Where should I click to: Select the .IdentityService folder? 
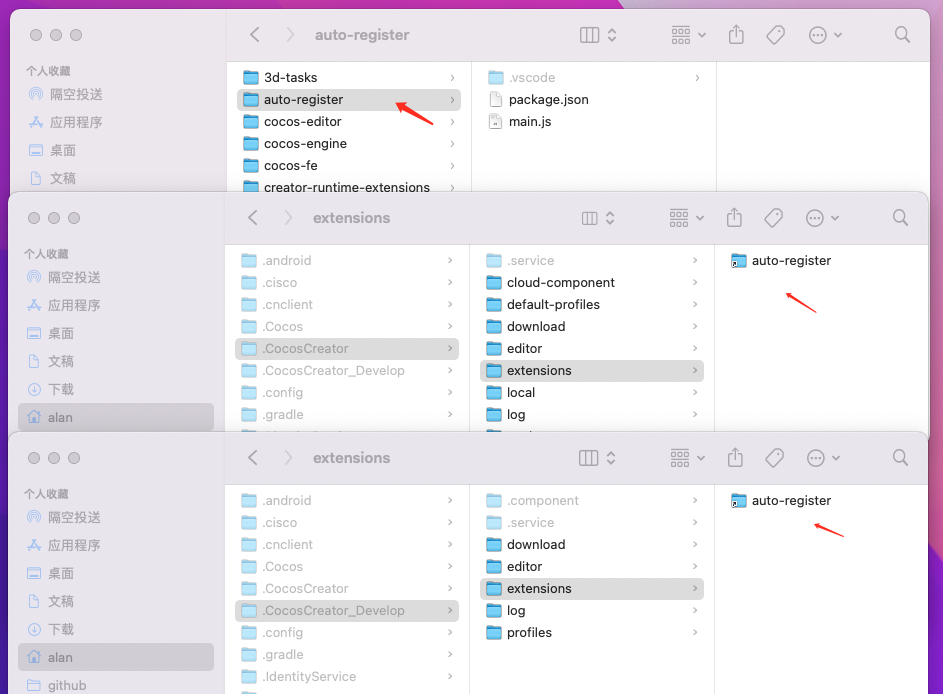[x=309, y=676]
